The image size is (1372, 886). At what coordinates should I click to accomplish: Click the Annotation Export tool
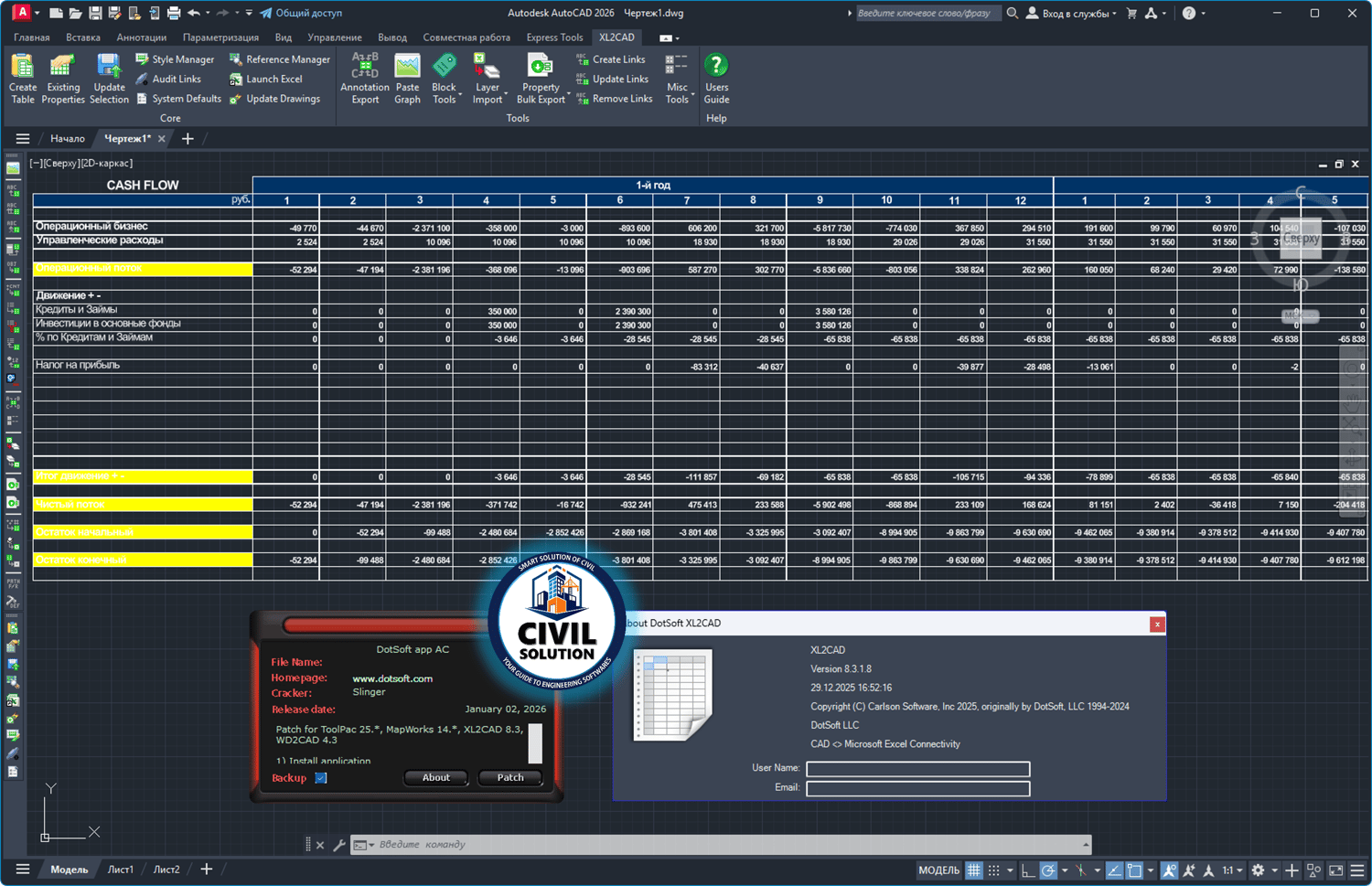coord(365,79)
